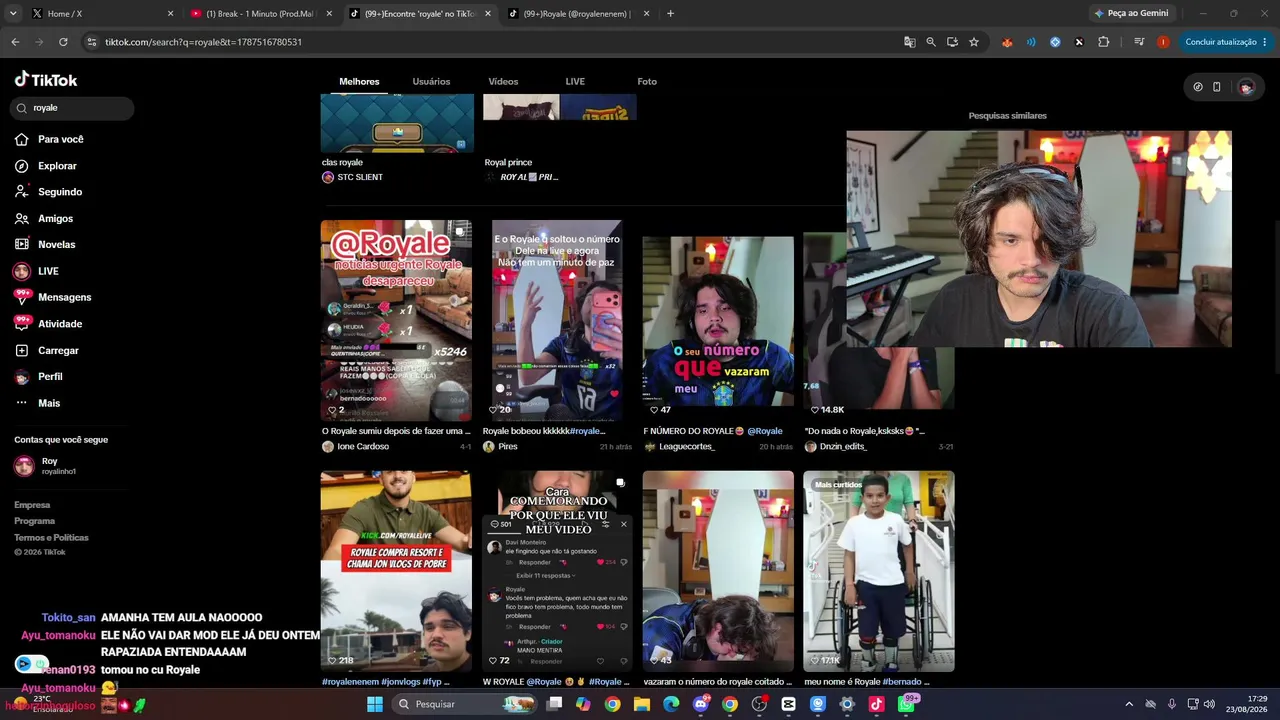Click the TikTok coins icon in header
1280x720 pixels.
point(1198,87)
